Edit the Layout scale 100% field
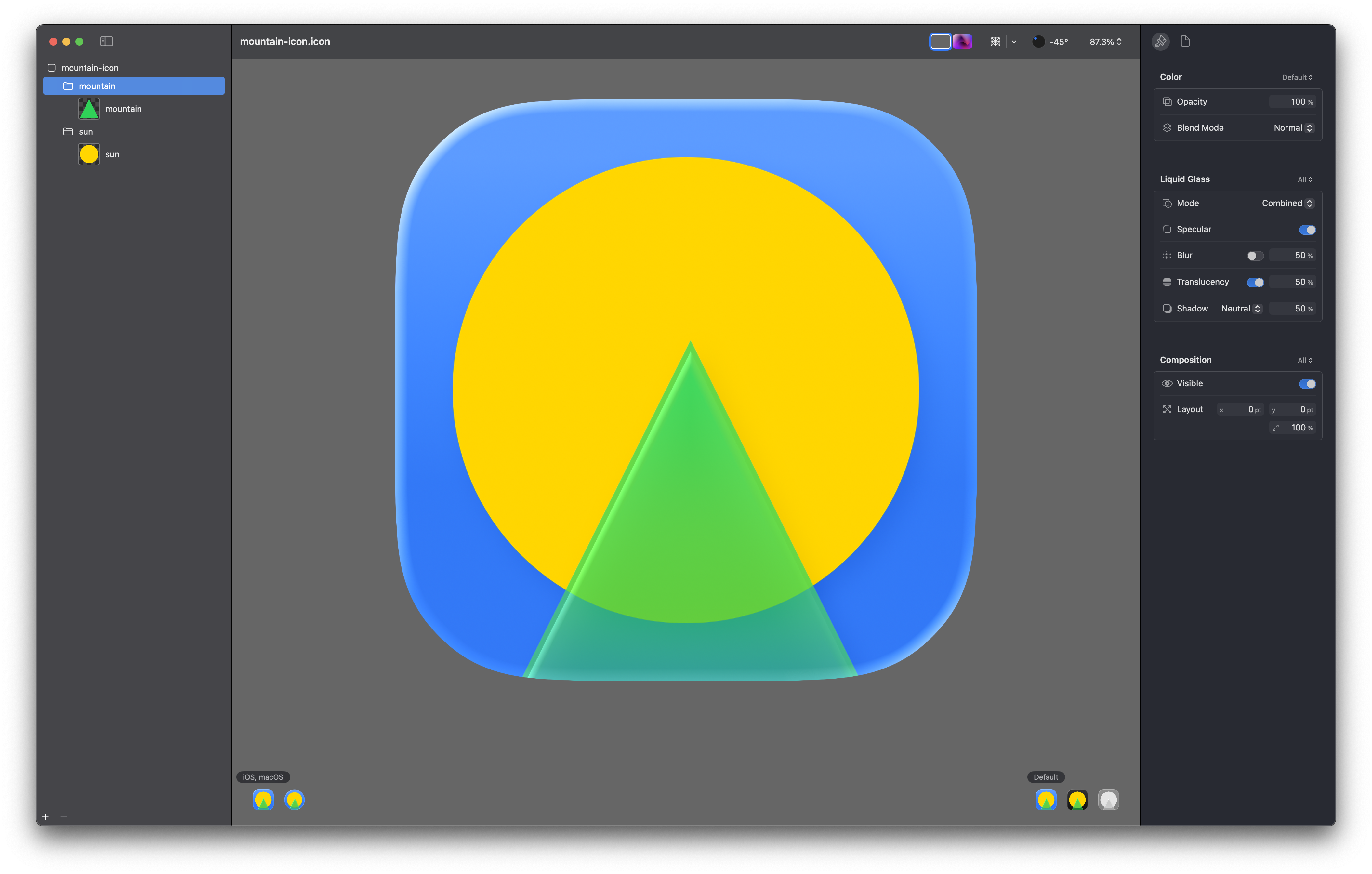 tap(1292, 427)
